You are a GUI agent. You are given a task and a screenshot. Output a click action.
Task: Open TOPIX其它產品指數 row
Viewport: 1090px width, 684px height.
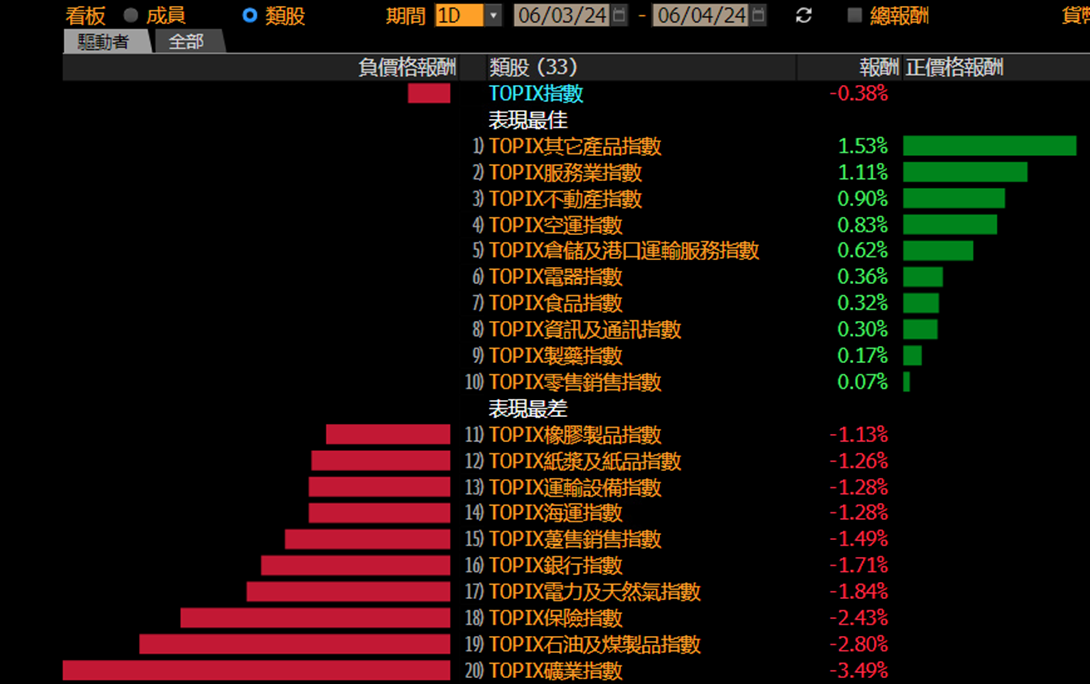click(575, 146)
